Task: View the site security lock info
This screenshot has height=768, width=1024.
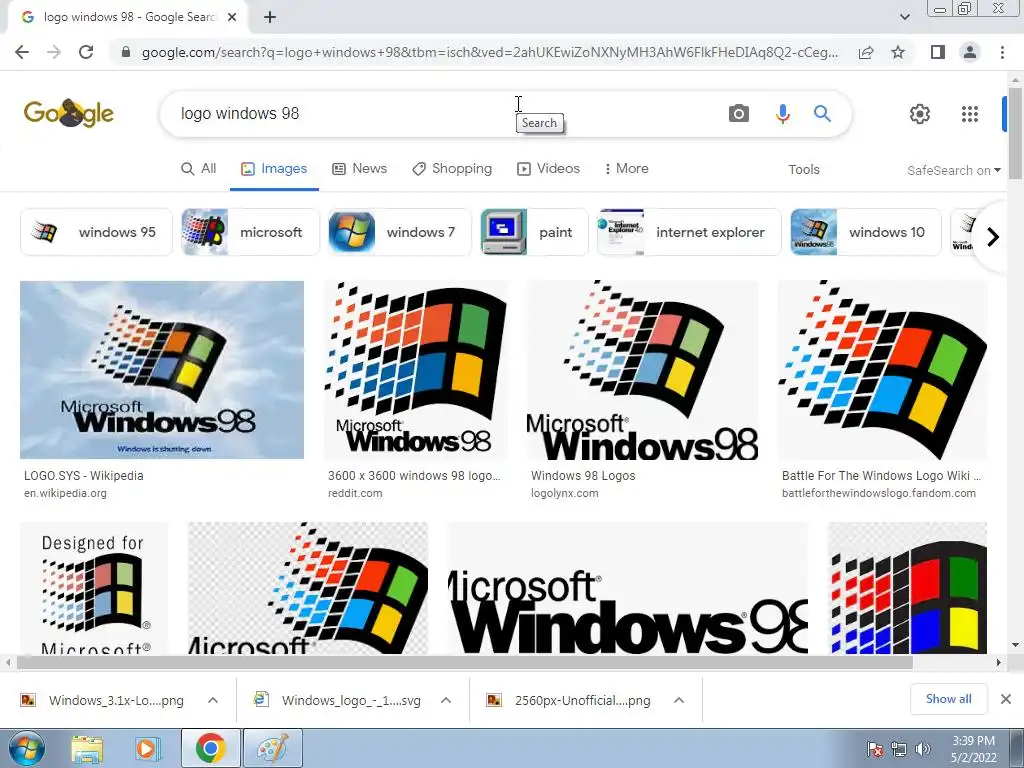Action: pyautogui.click(x=126, y=52)
